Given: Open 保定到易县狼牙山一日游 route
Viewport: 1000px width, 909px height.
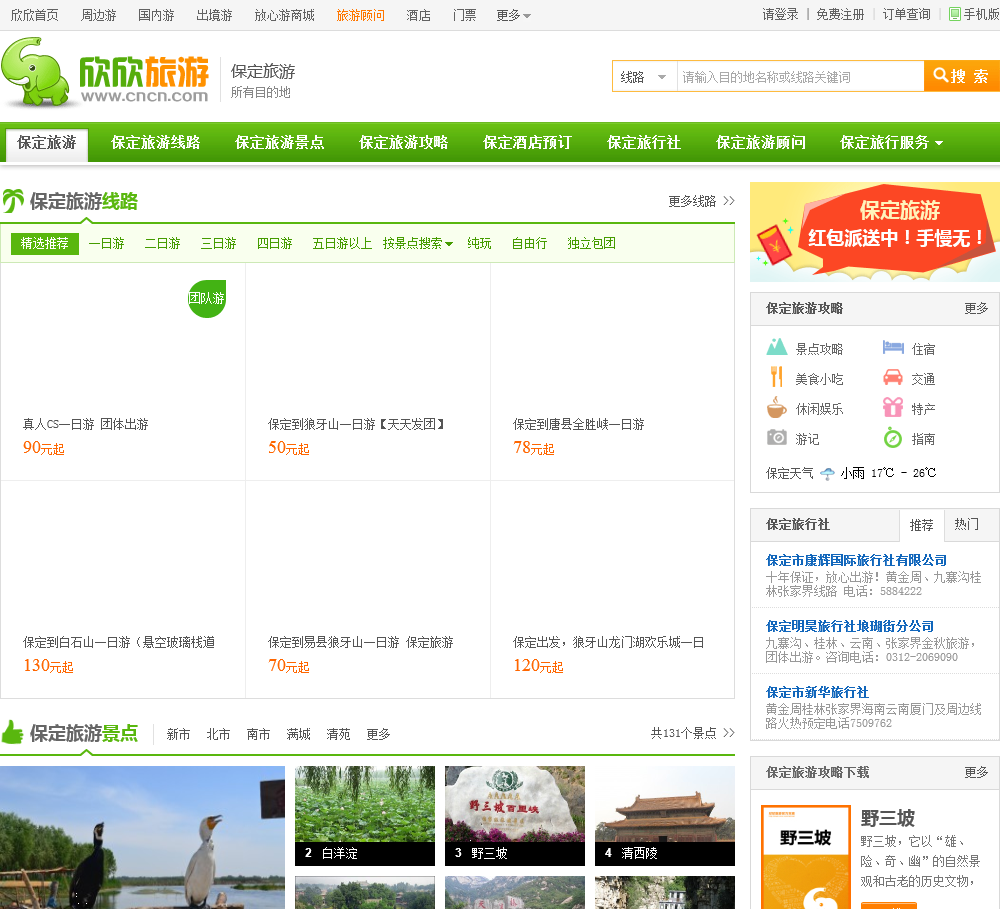Looking at the screenshot, I should pyautogui.click(x=360, y=642).
